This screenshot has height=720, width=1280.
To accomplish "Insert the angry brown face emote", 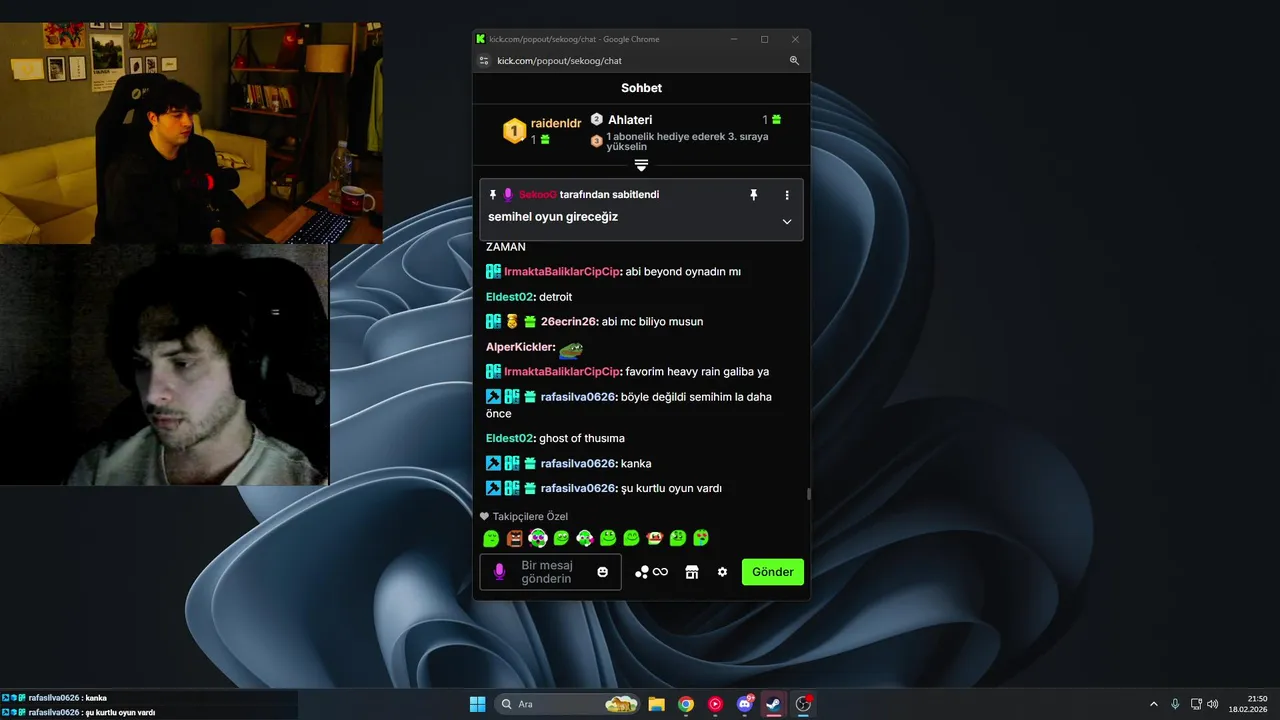I will 514,539.
